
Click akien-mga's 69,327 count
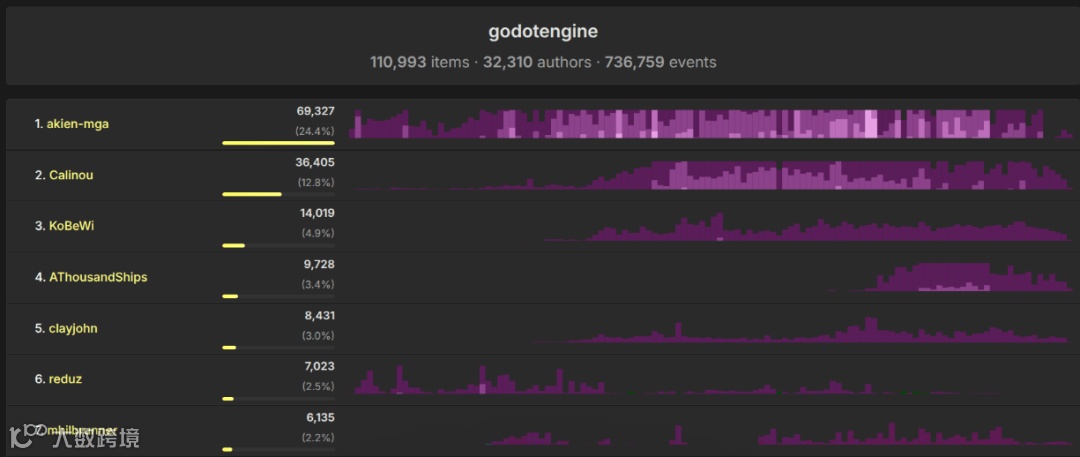click(x=315, y=111)
